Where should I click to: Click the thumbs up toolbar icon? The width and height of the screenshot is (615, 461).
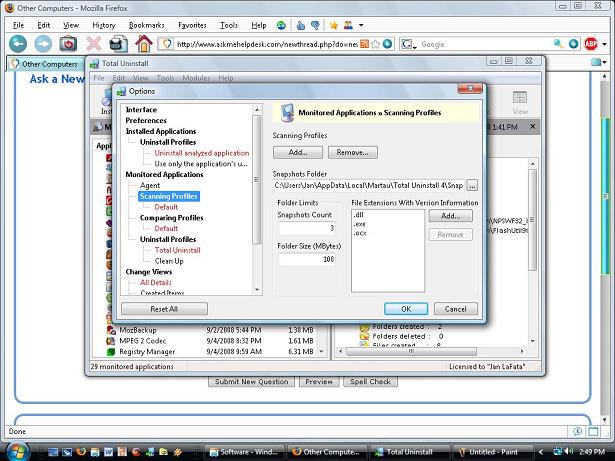point(301,26)
